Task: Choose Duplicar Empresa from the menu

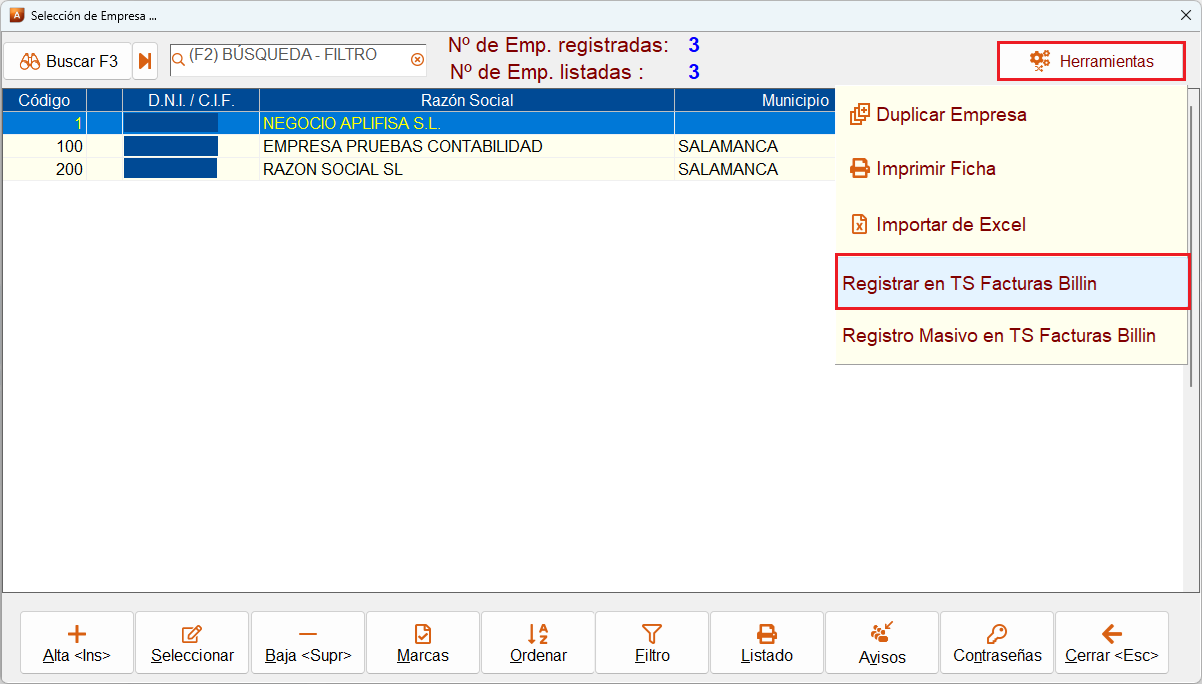Action: click(x=1012, y=115)
